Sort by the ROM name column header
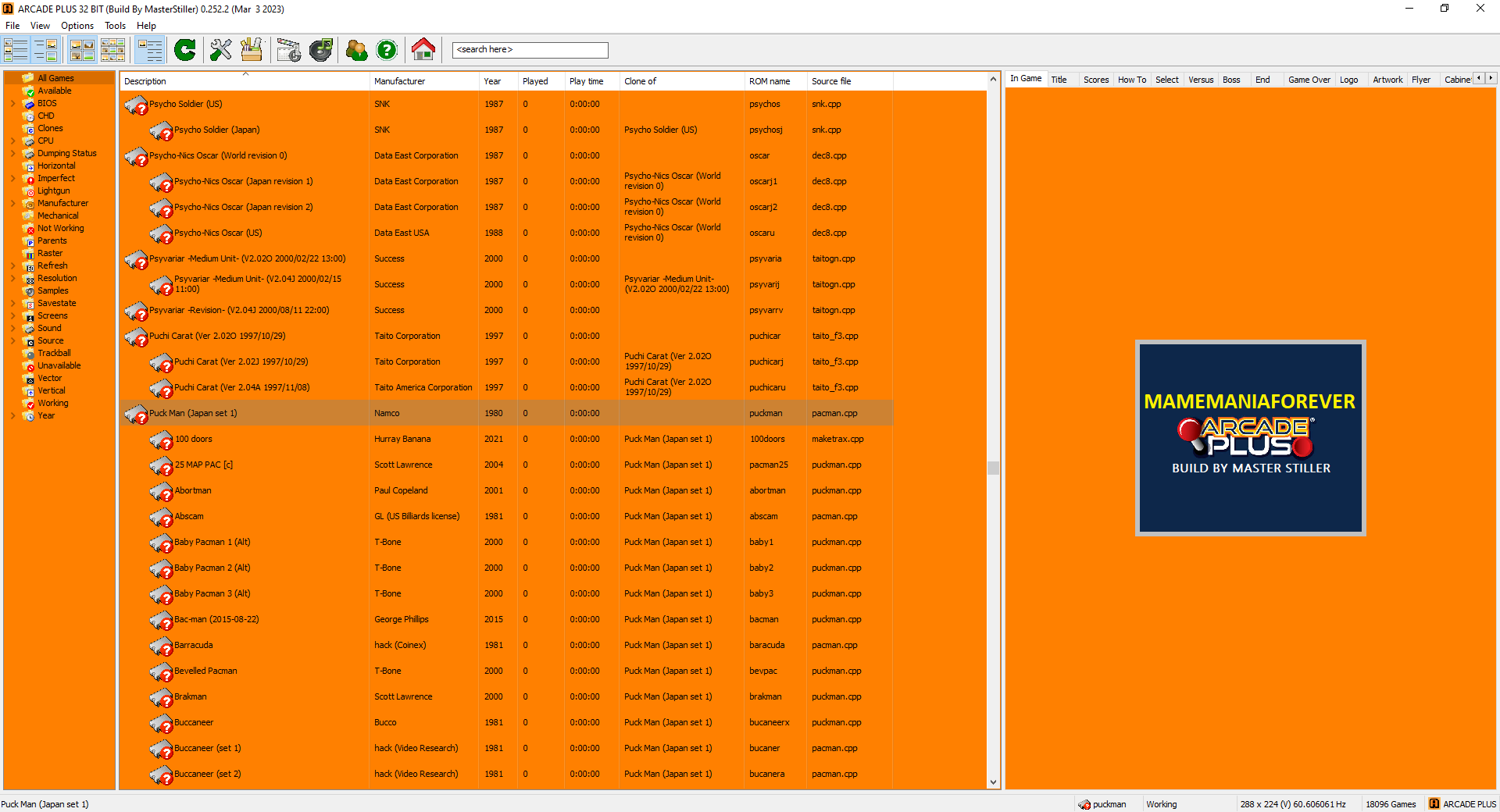The image size is (1500, 812). tap(776, 81)
